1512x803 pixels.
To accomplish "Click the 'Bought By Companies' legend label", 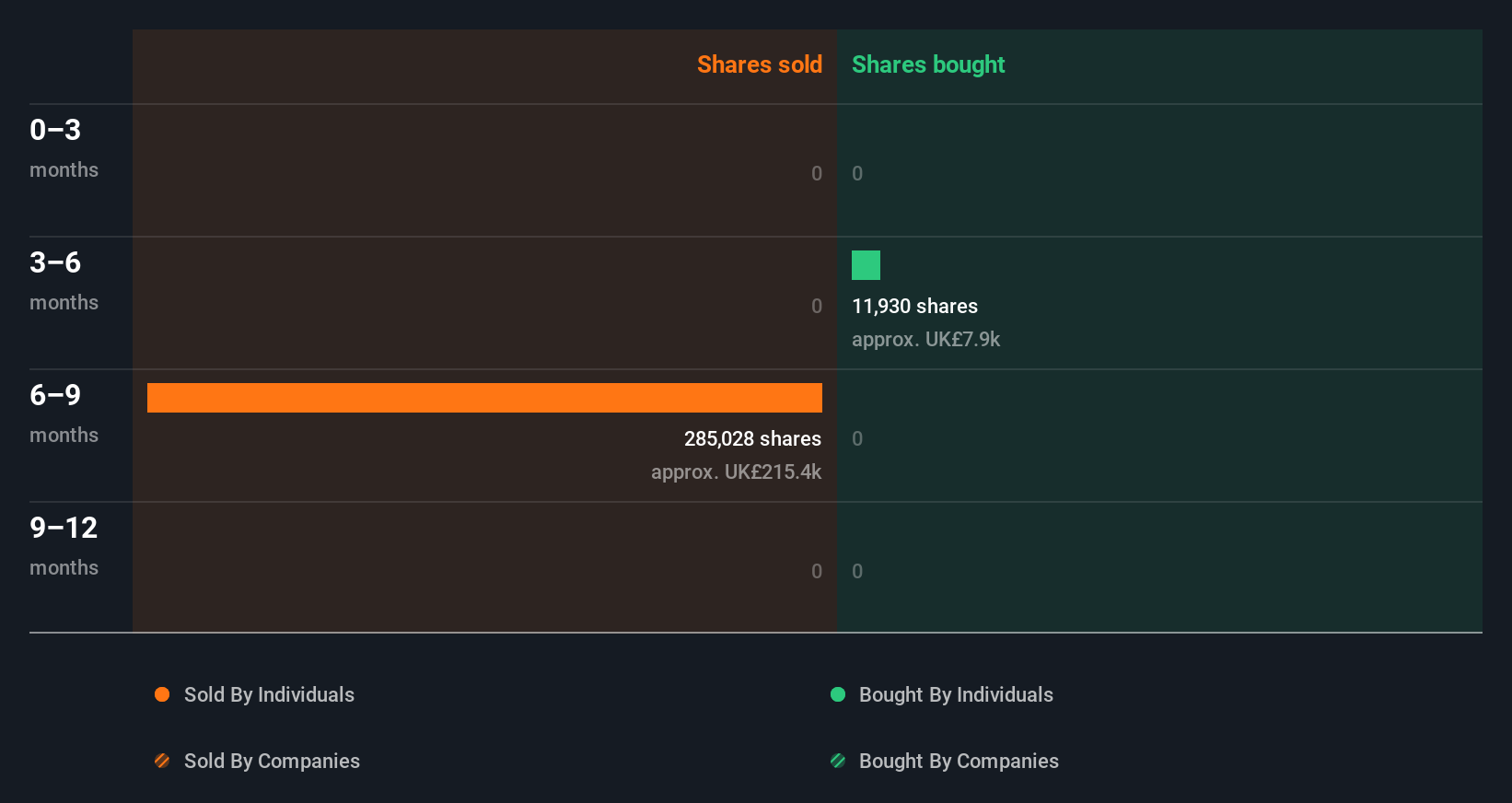I will click(959, 762).
